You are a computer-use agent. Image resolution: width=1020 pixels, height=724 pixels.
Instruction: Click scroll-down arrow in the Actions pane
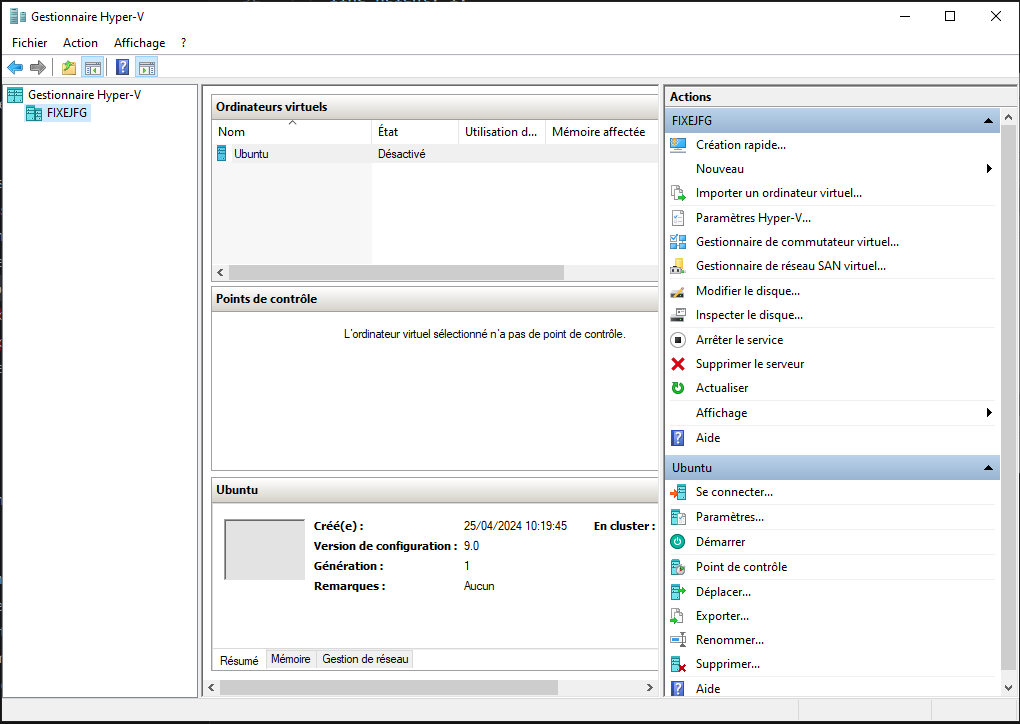[1008, 688]
